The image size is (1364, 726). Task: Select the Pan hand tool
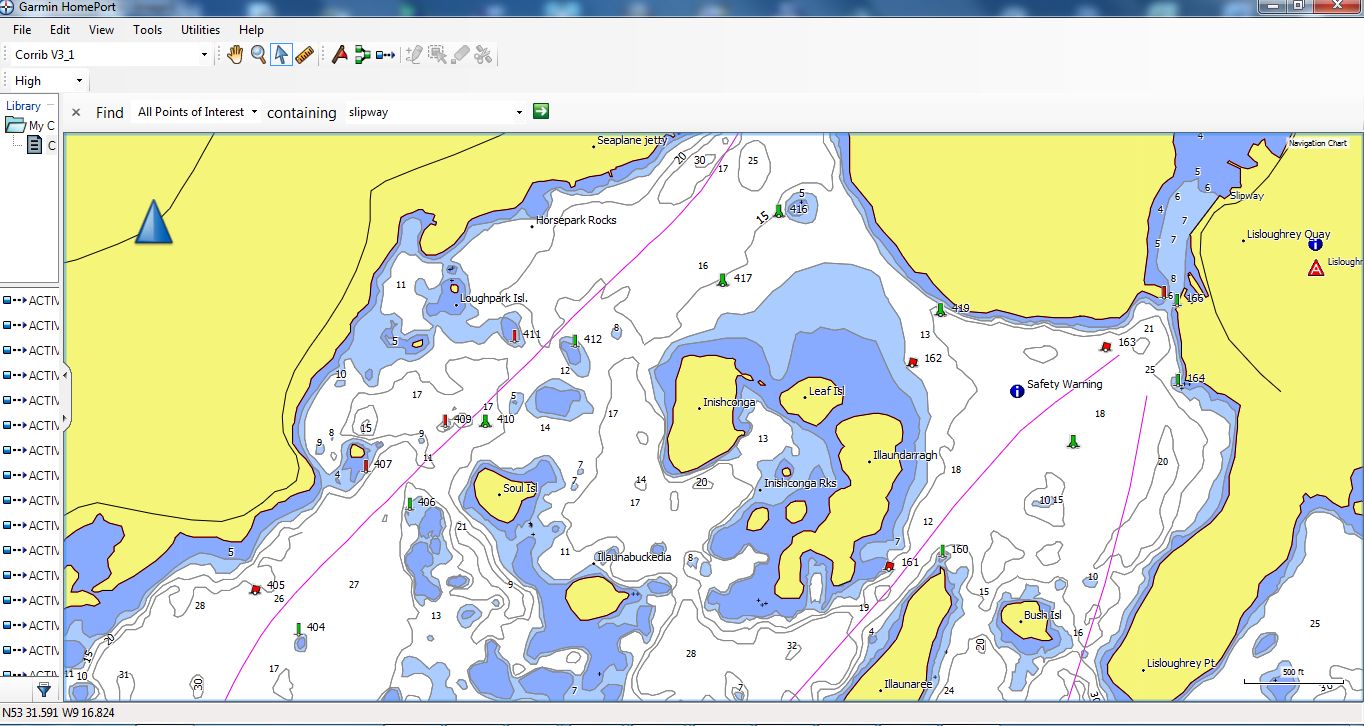tap(235, 54)
